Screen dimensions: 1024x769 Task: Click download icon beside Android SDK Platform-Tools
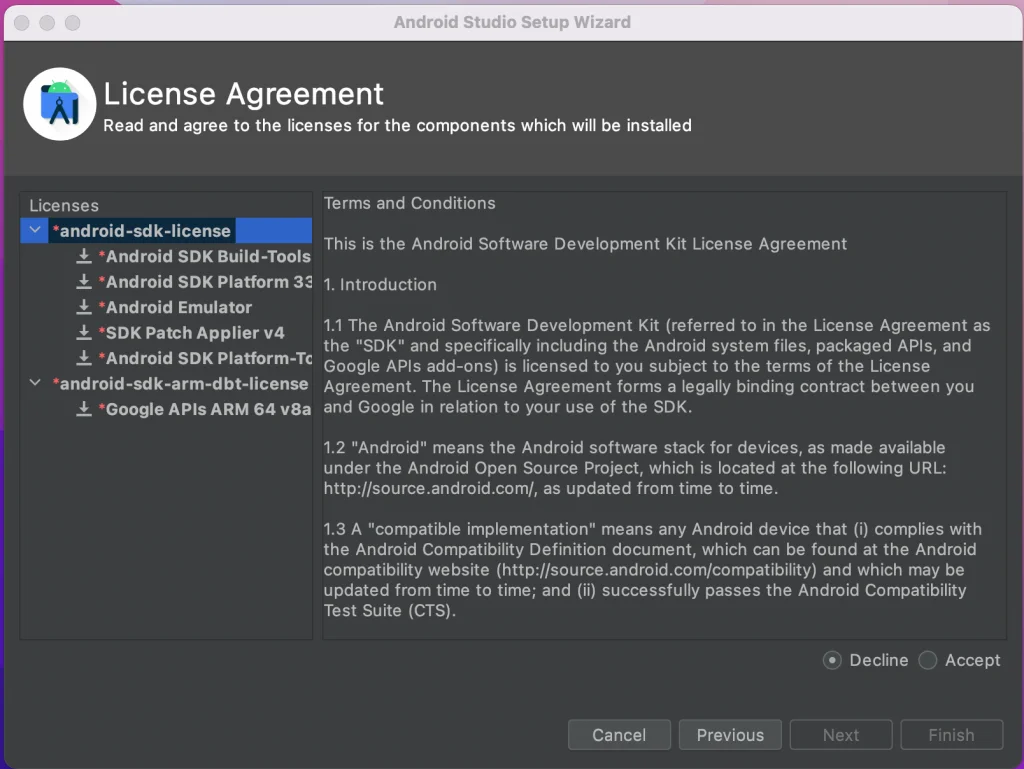[x=84, y=358]
